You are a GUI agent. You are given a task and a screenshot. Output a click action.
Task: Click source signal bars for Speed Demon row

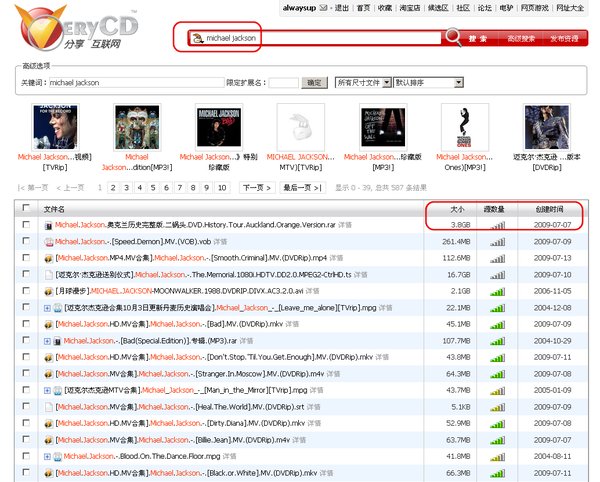[497, 242]
